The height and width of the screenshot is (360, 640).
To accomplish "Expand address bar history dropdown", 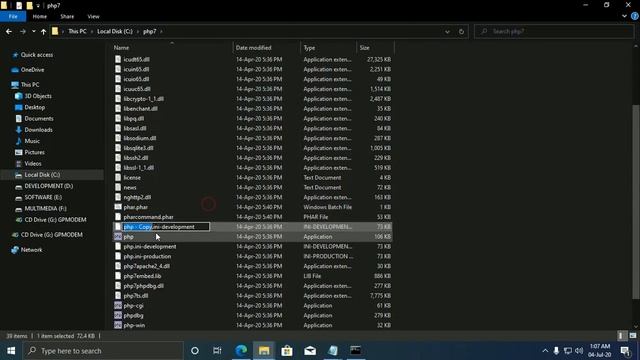I will click(x=447, y=31).
